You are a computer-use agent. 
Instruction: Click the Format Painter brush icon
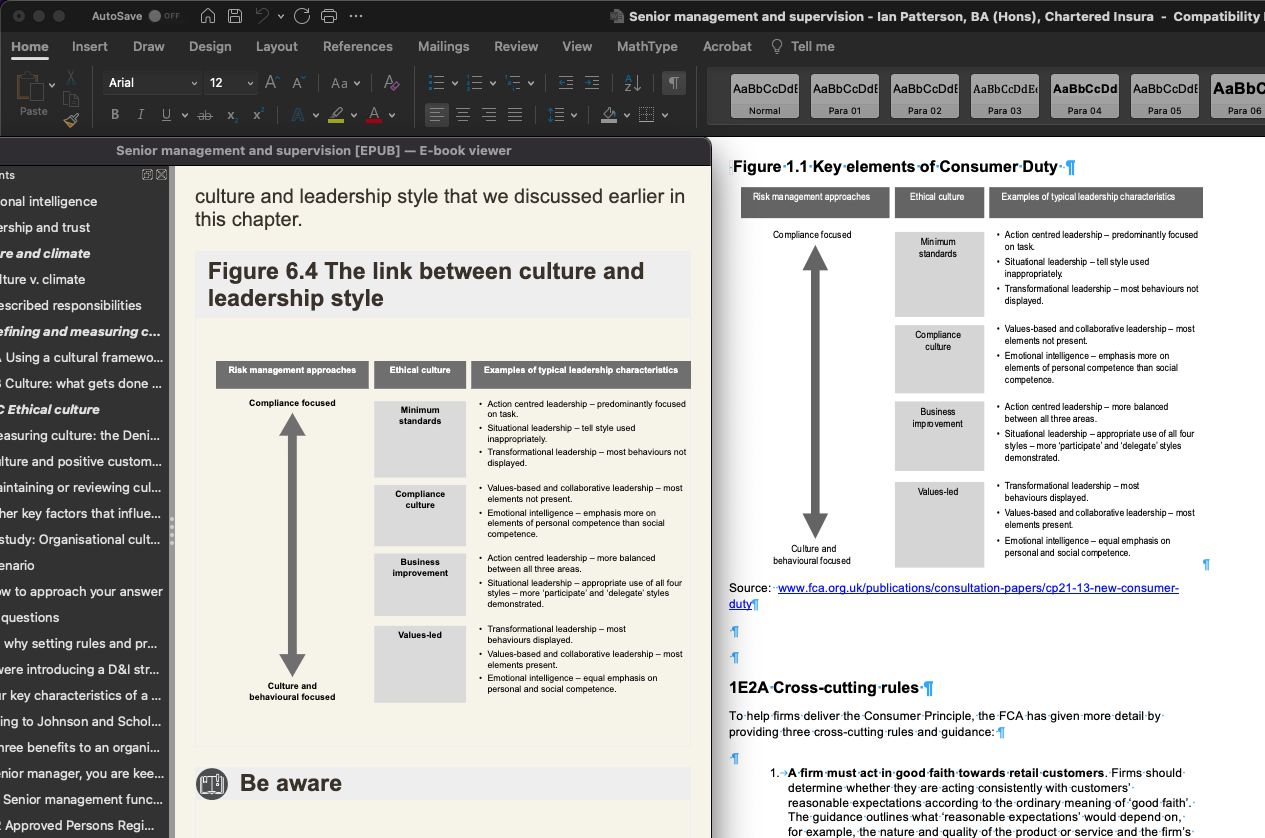point(71,120)
